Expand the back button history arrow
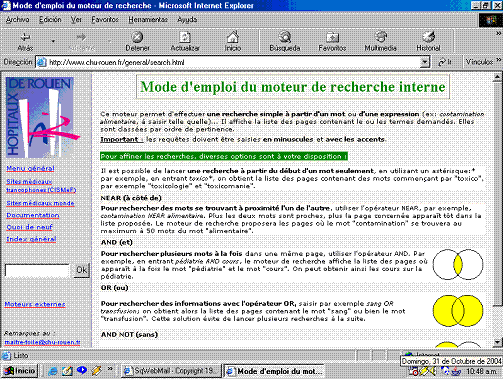 tap(53, 41)
